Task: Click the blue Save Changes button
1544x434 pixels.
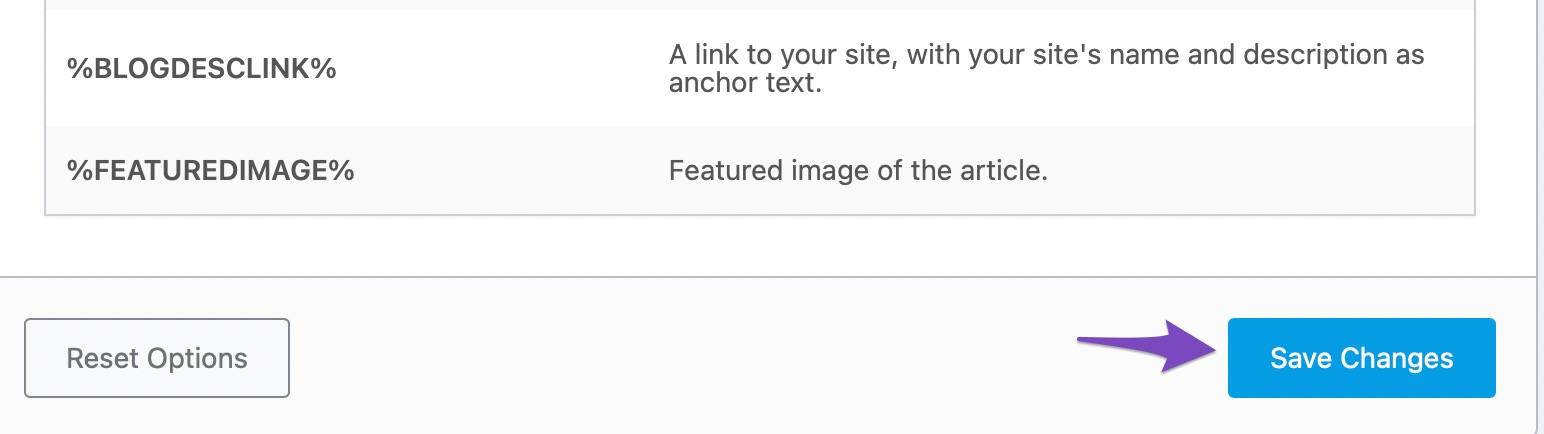Action: coord(1361,358)
